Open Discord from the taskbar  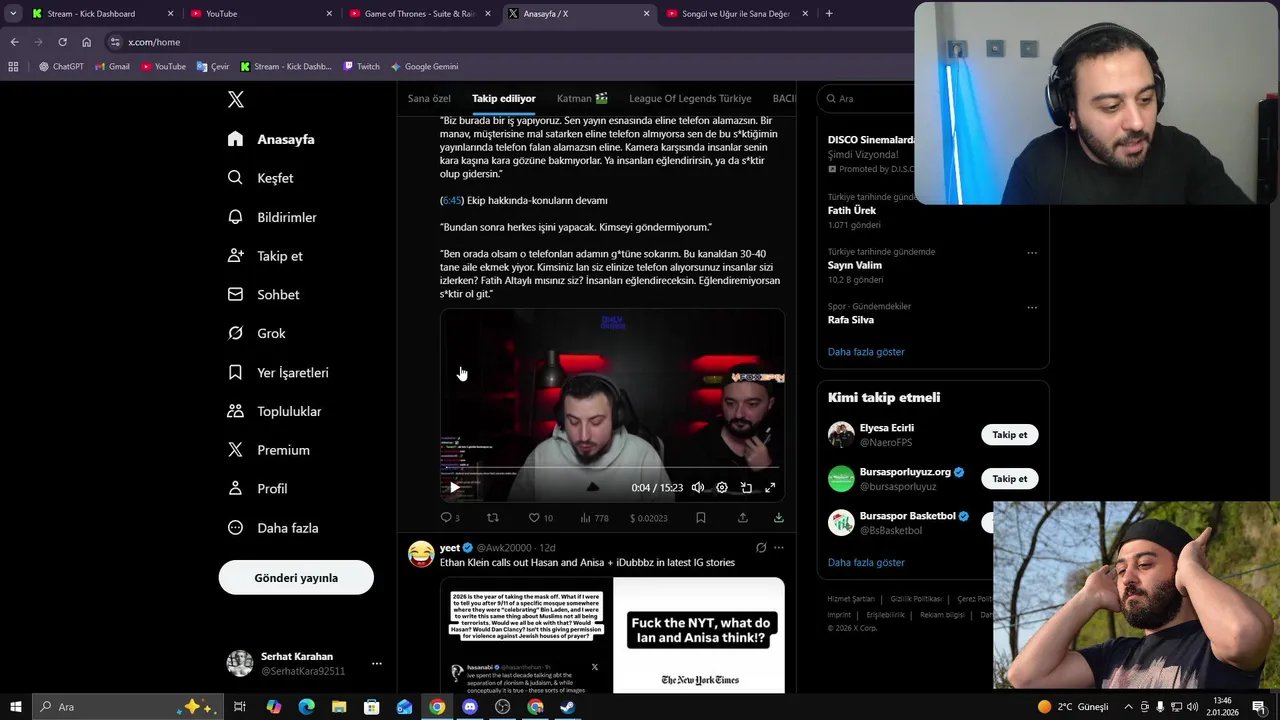click(x=470, y=707)
